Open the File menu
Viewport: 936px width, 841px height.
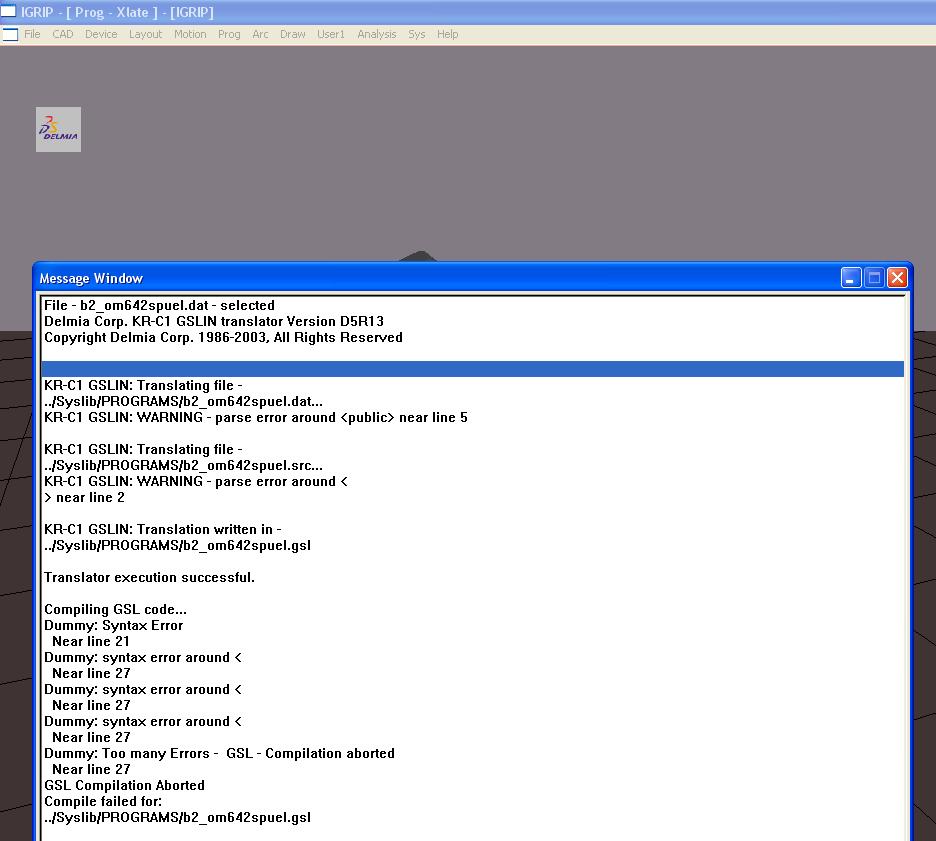click(x=32, y=35)
